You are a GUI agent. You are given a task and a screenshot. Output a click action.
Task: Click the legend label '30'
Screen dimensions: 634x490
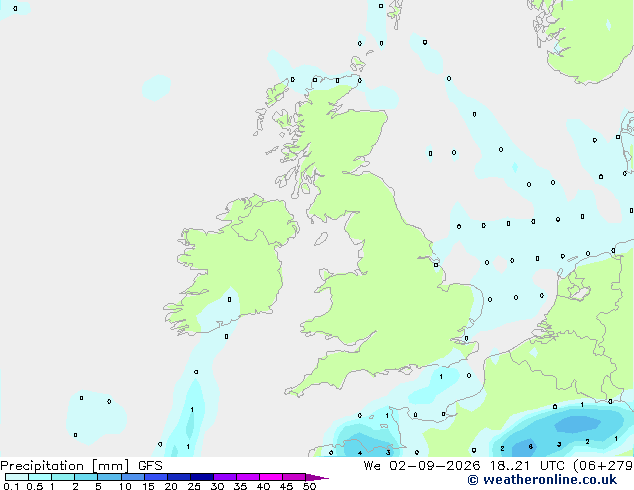(217, 486)
